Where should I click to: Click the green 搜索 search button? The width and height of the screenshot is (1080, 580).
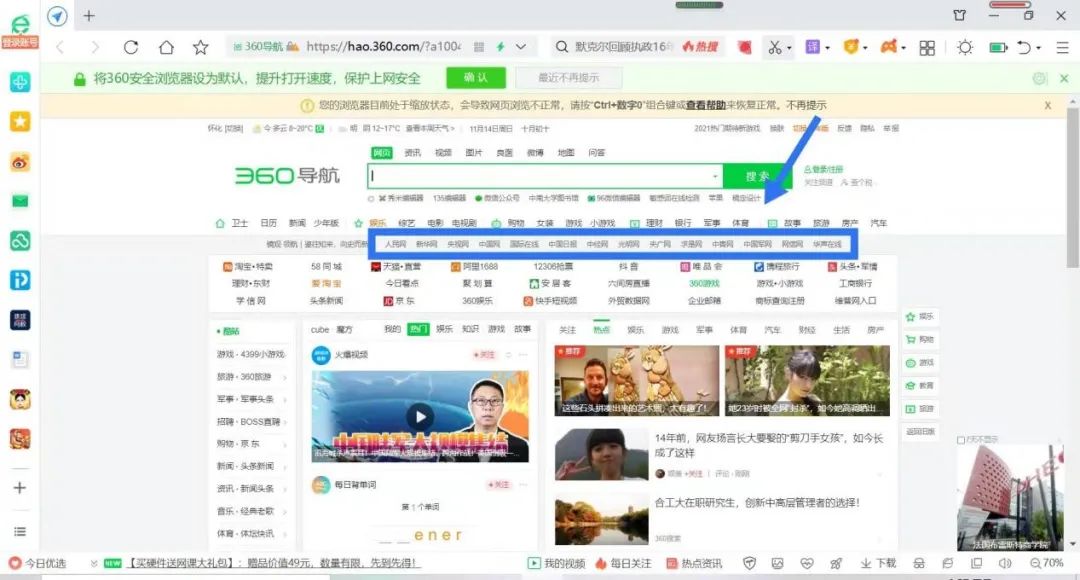[x=758, y=176]
